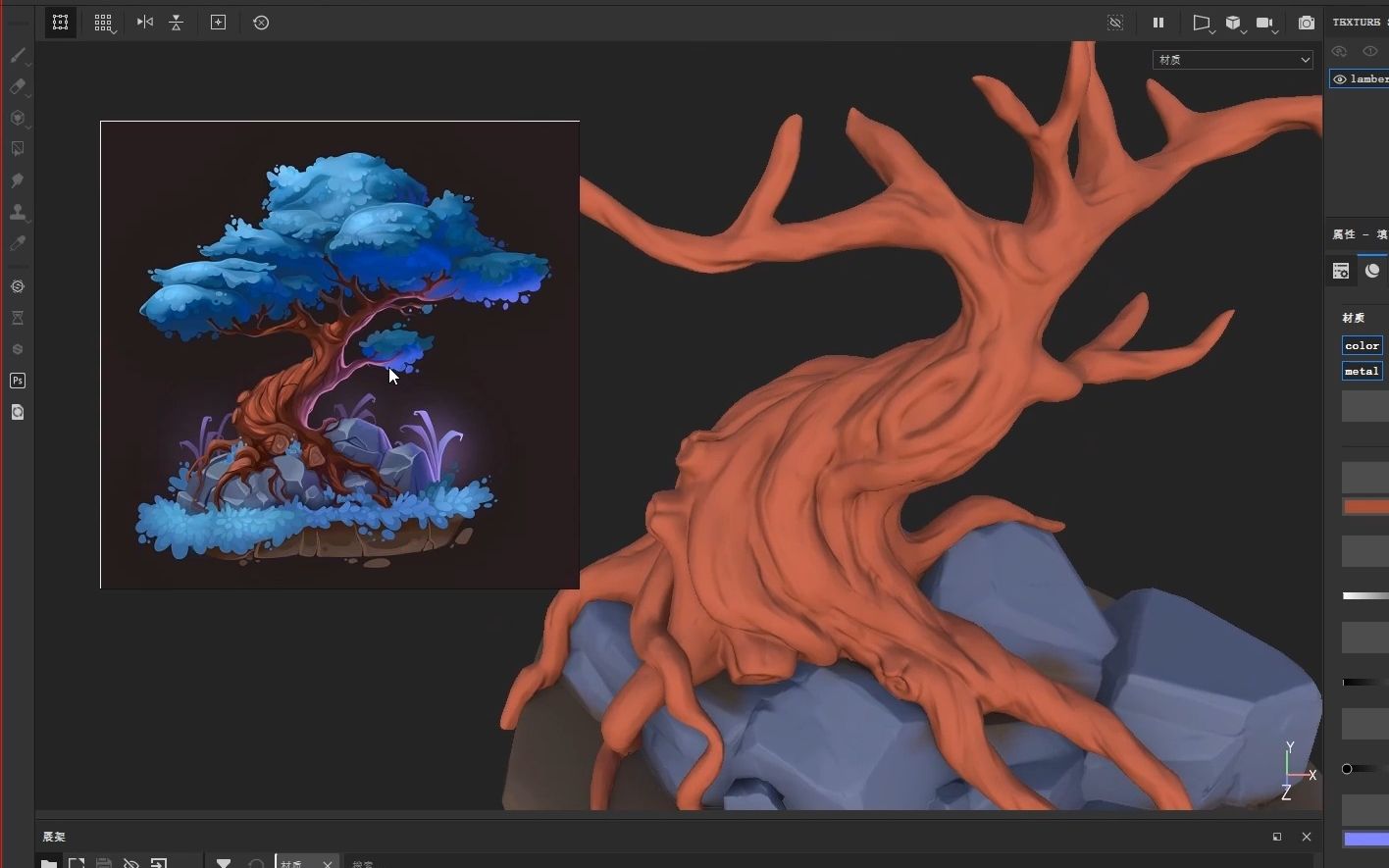Open the perspective view dropdown
The image size is (1389, 868).
tap(1203, 23)
